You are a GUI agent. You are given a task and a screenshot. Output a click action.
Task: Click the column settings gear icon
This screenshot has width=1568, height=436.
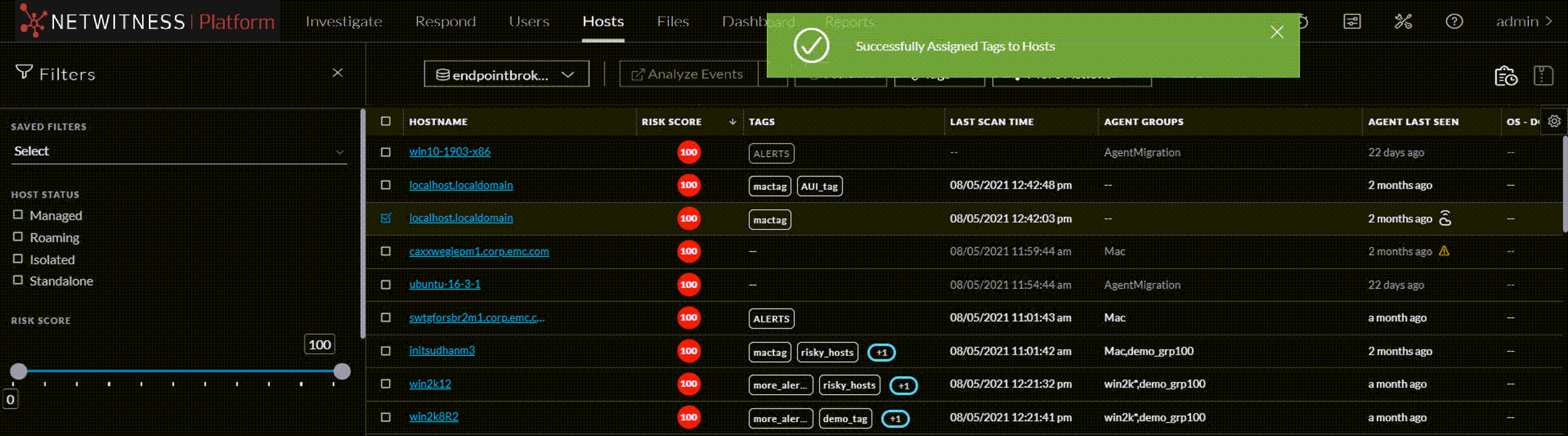click(1554, 121)
